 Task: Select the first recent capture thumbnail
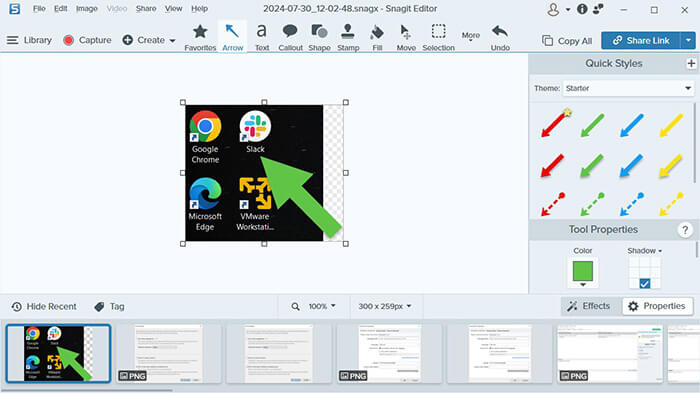coord(58,354)
